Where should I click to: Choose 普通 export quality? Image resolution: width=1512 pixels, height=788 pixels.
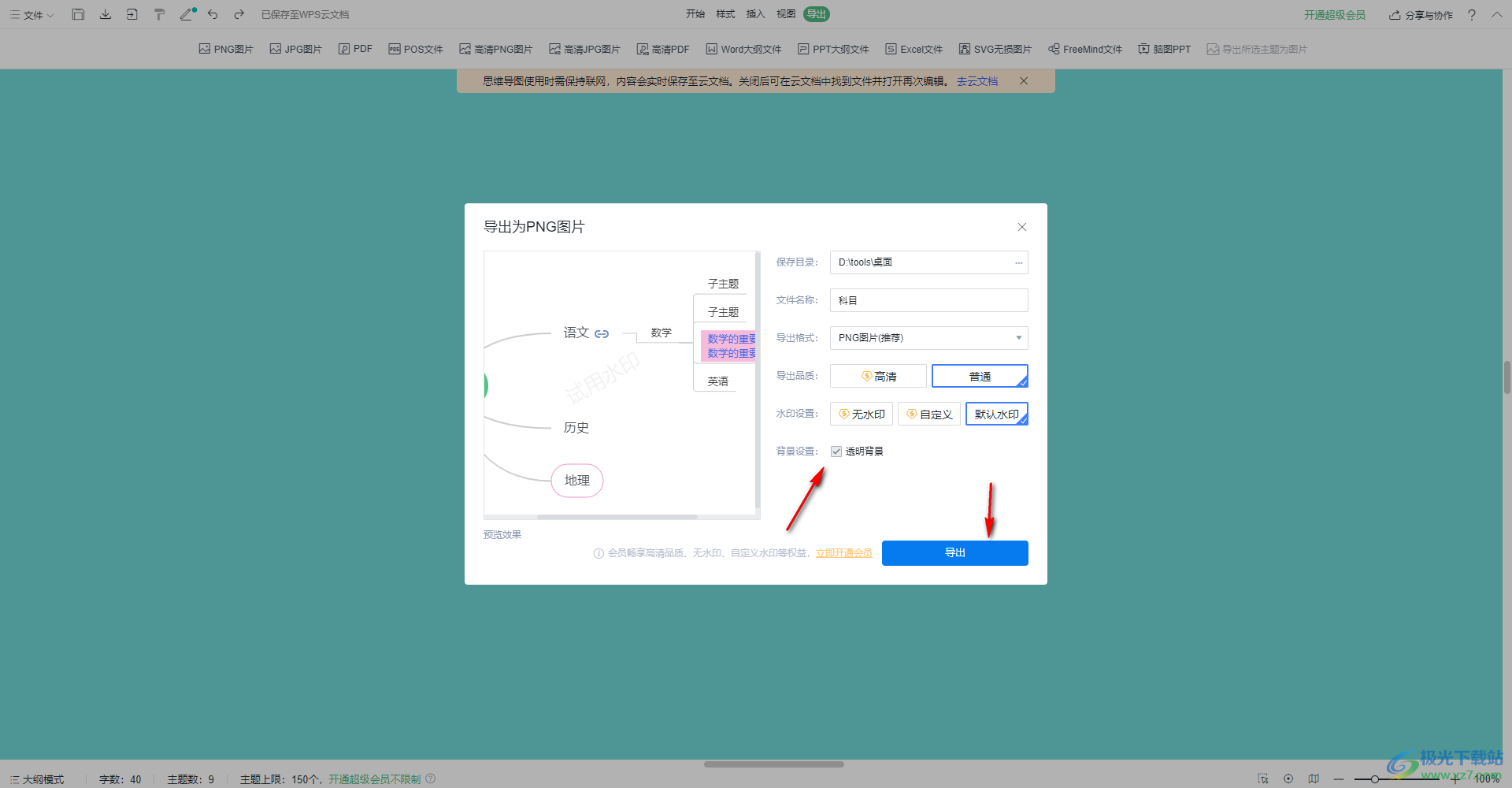980,376
